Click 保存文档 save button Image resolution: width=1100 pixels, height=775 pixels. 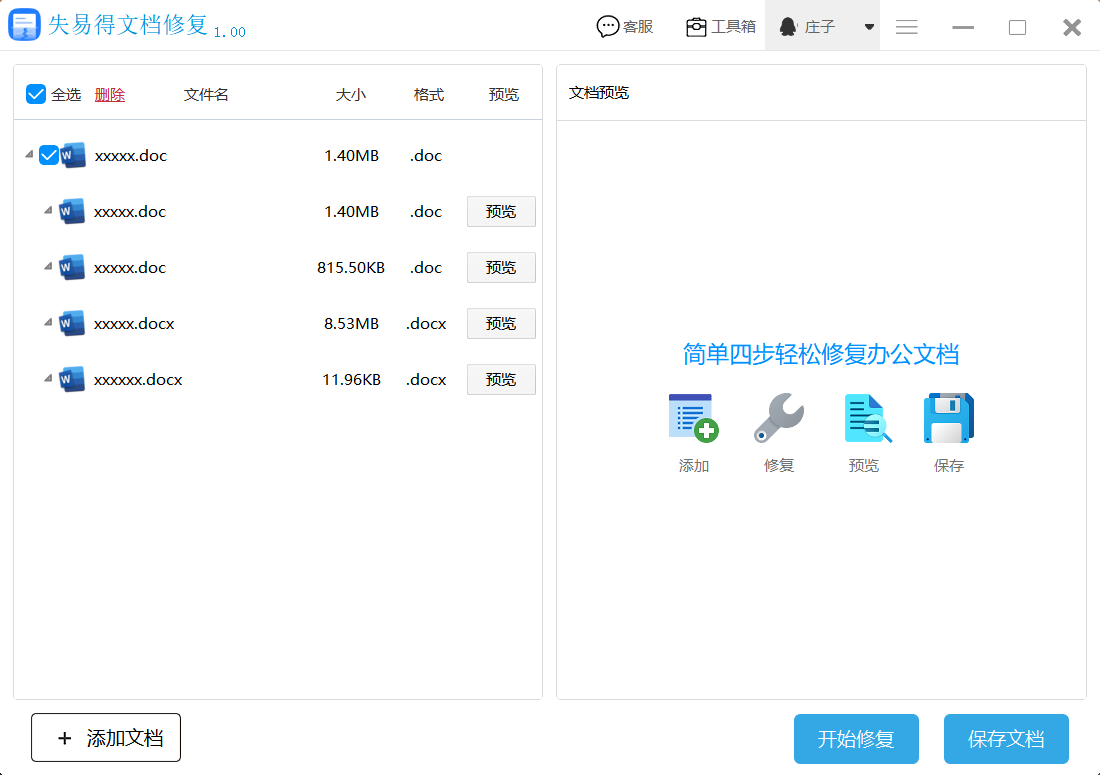[x=1006, y=739]
